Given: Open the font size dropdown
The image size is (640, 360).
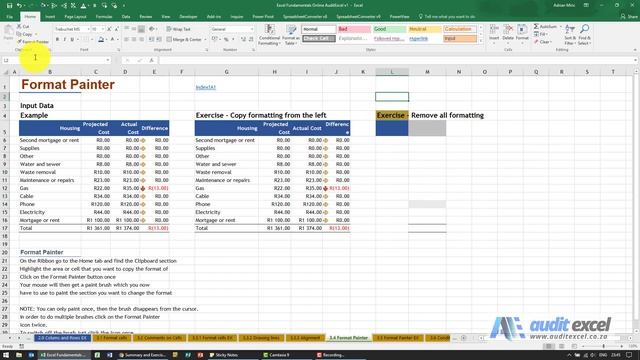Looking at the screenshot, I should tap(103, 29).
